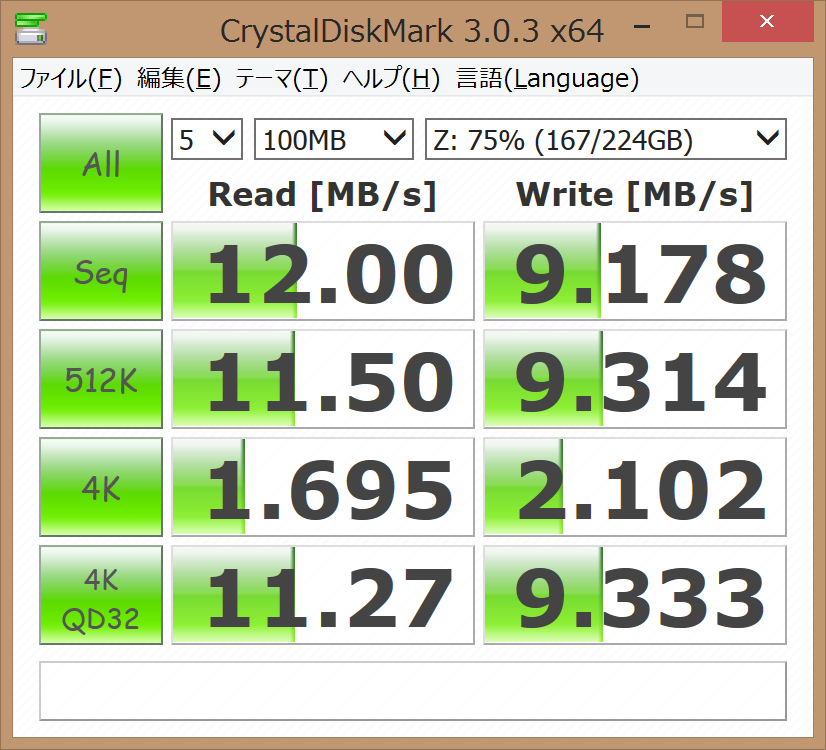
Task: Run all benchmarks with the All button
Action: coord(101,163)
